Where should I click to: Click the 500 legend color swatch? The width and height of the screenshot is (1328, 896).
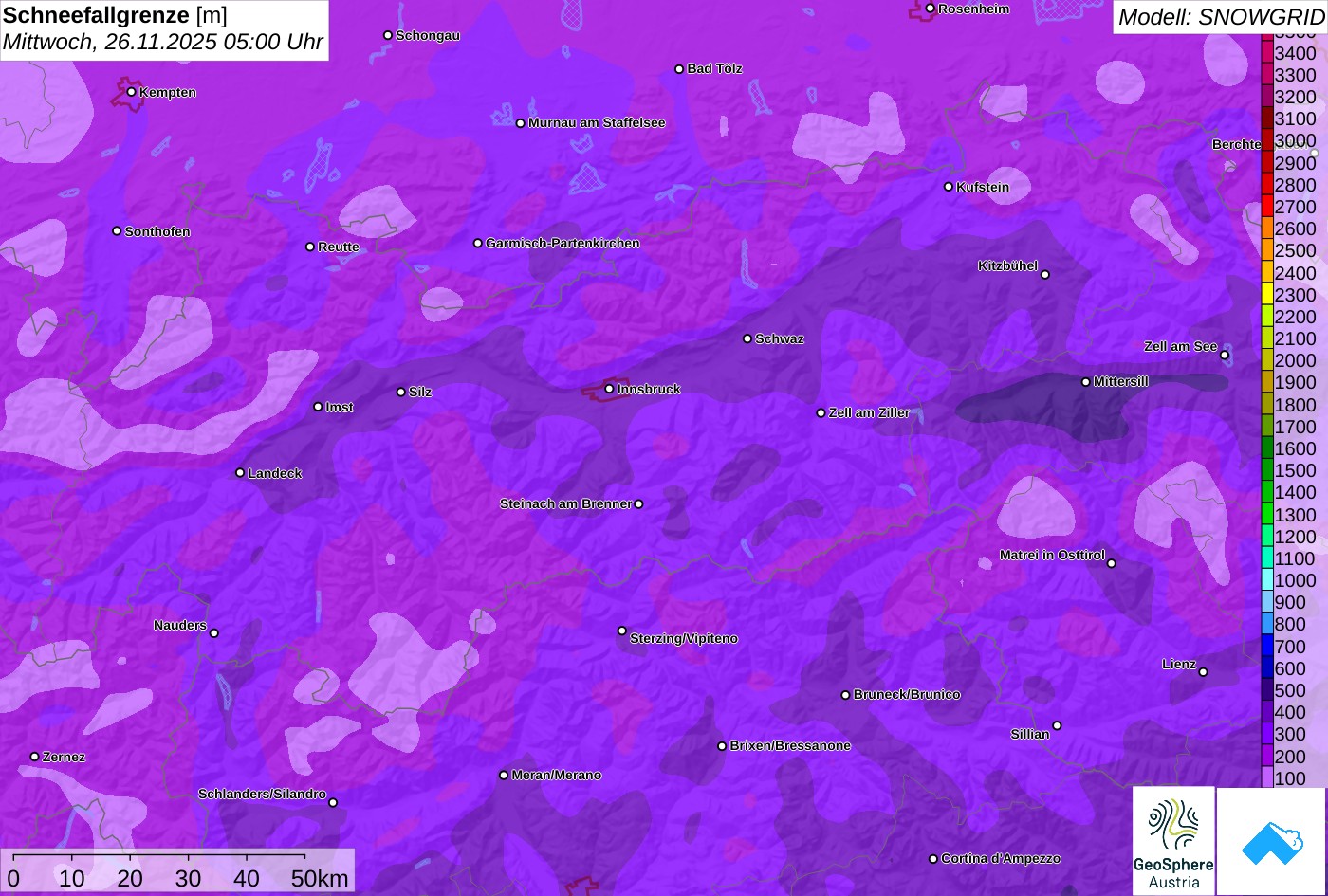pyautogui.click(x=1266, y=690)
